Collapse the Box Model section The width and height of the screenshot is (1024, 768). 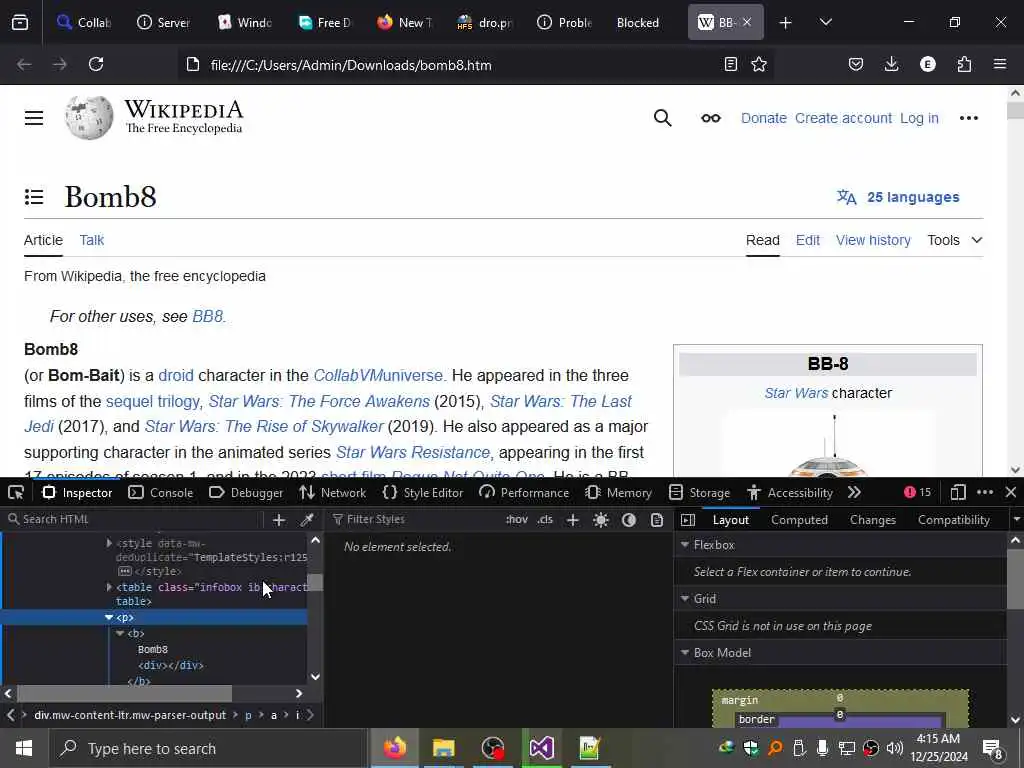pyautogui.click(x=685, y=653)
